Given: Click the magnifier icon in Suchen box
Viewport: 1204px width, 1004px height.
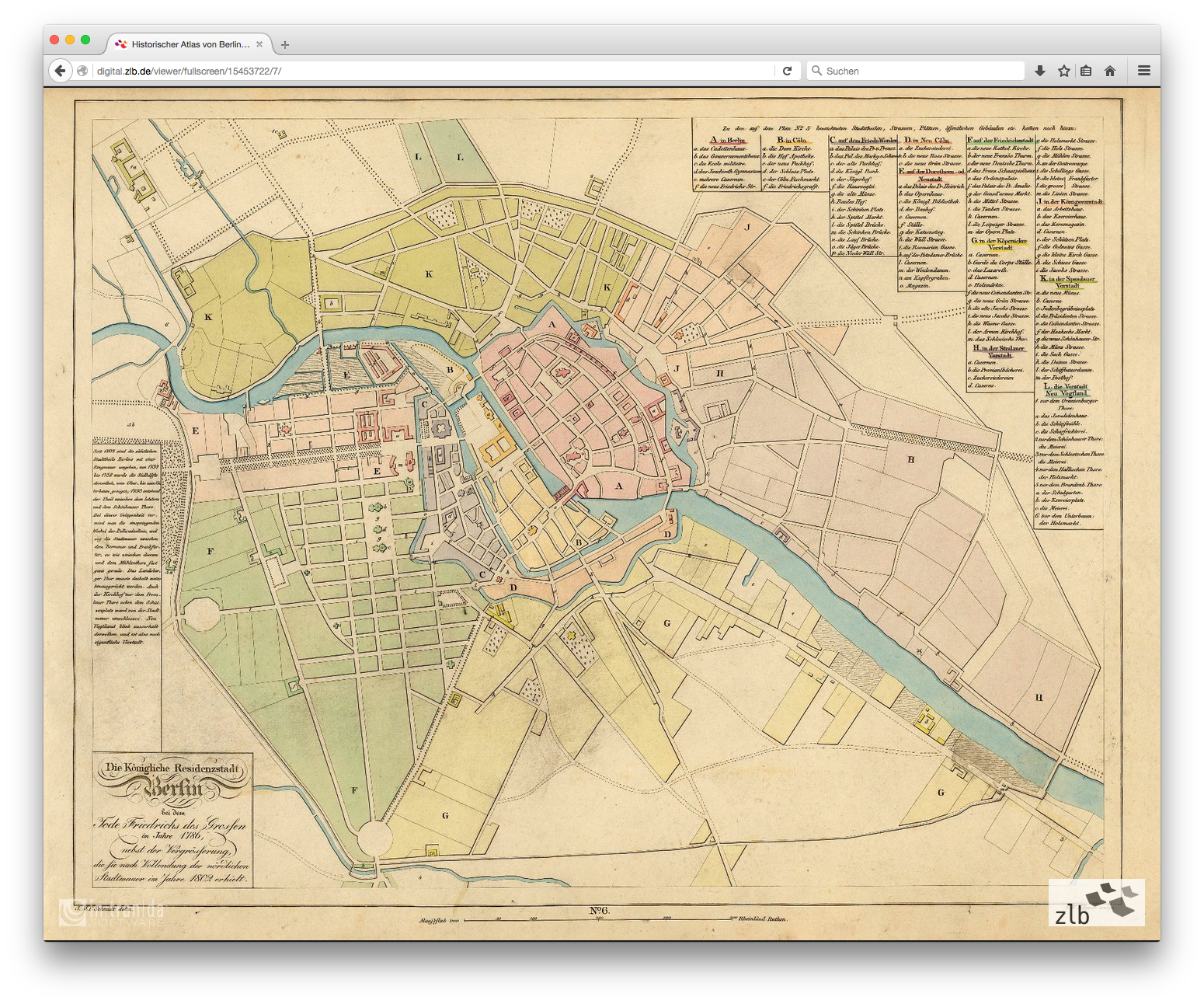Looking at the screenshot, I should pyautogui.click(x=816, y=71).
